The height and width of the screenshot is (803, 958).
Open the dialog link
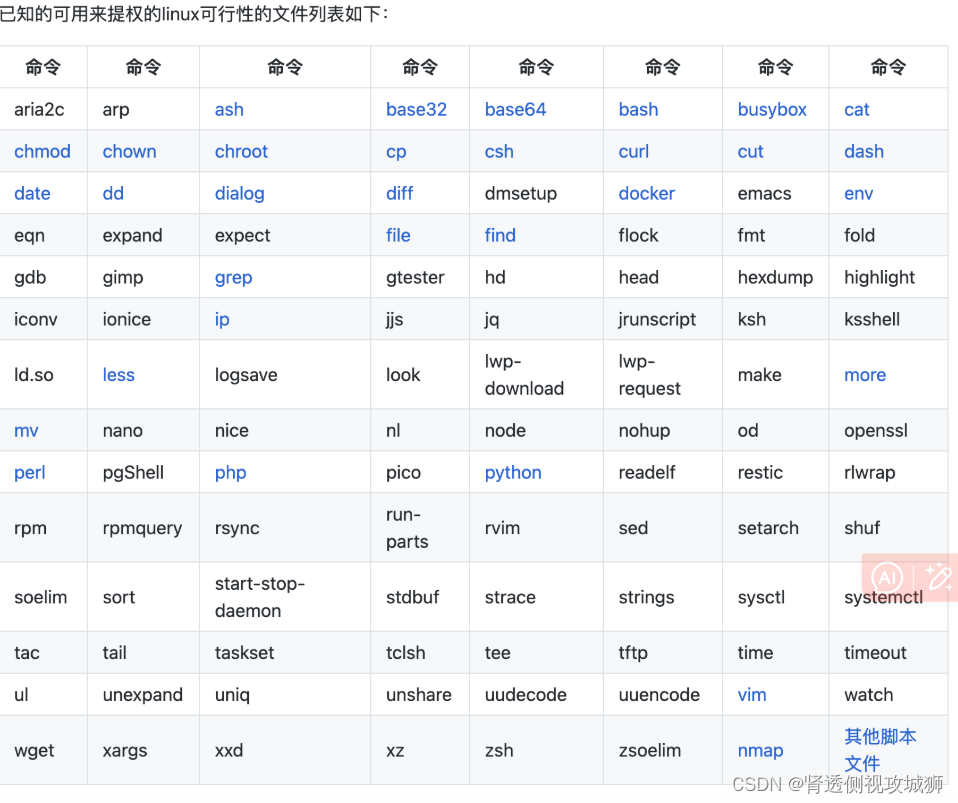[x=240, y=194]
